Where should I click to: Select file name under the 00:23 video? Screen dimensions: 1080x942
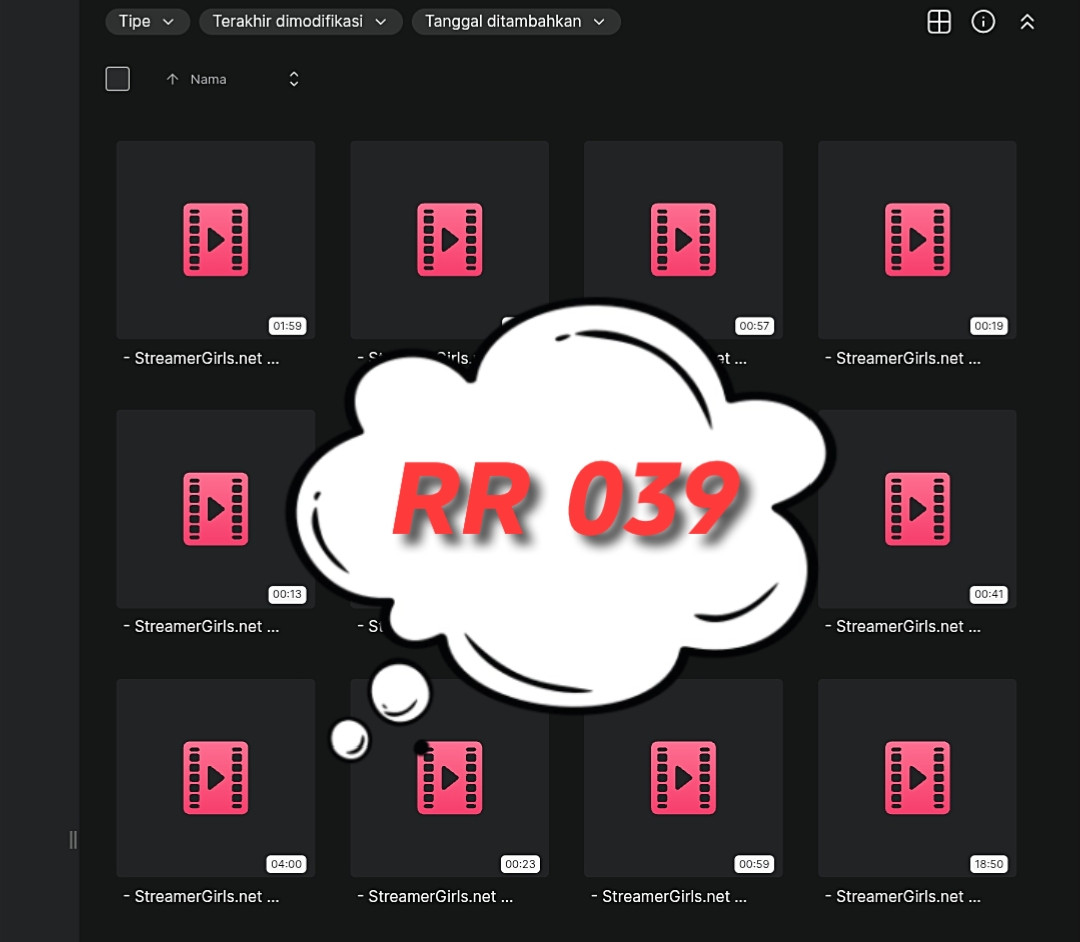click(435, 897)
